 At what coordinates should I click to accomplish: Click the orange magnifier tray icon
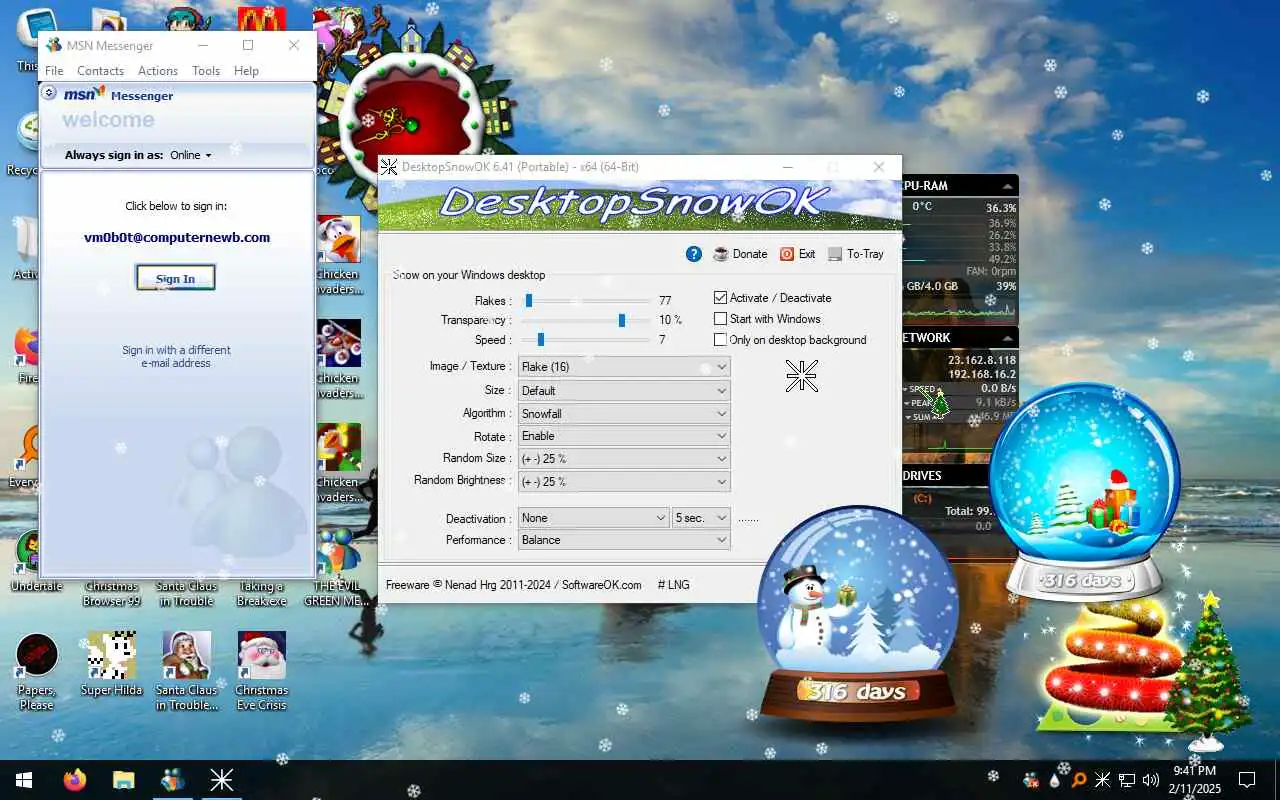1078,780
